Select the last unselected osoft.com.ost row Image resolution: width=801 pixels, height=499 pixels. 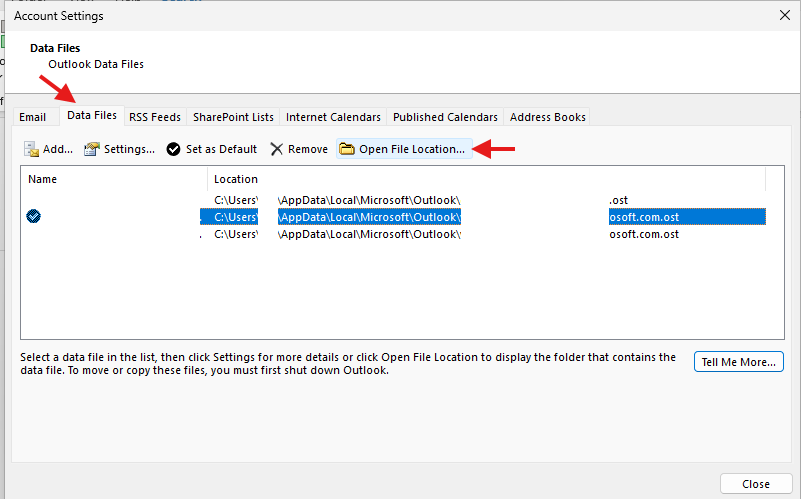pyautogui.click(x=393, y=234)
